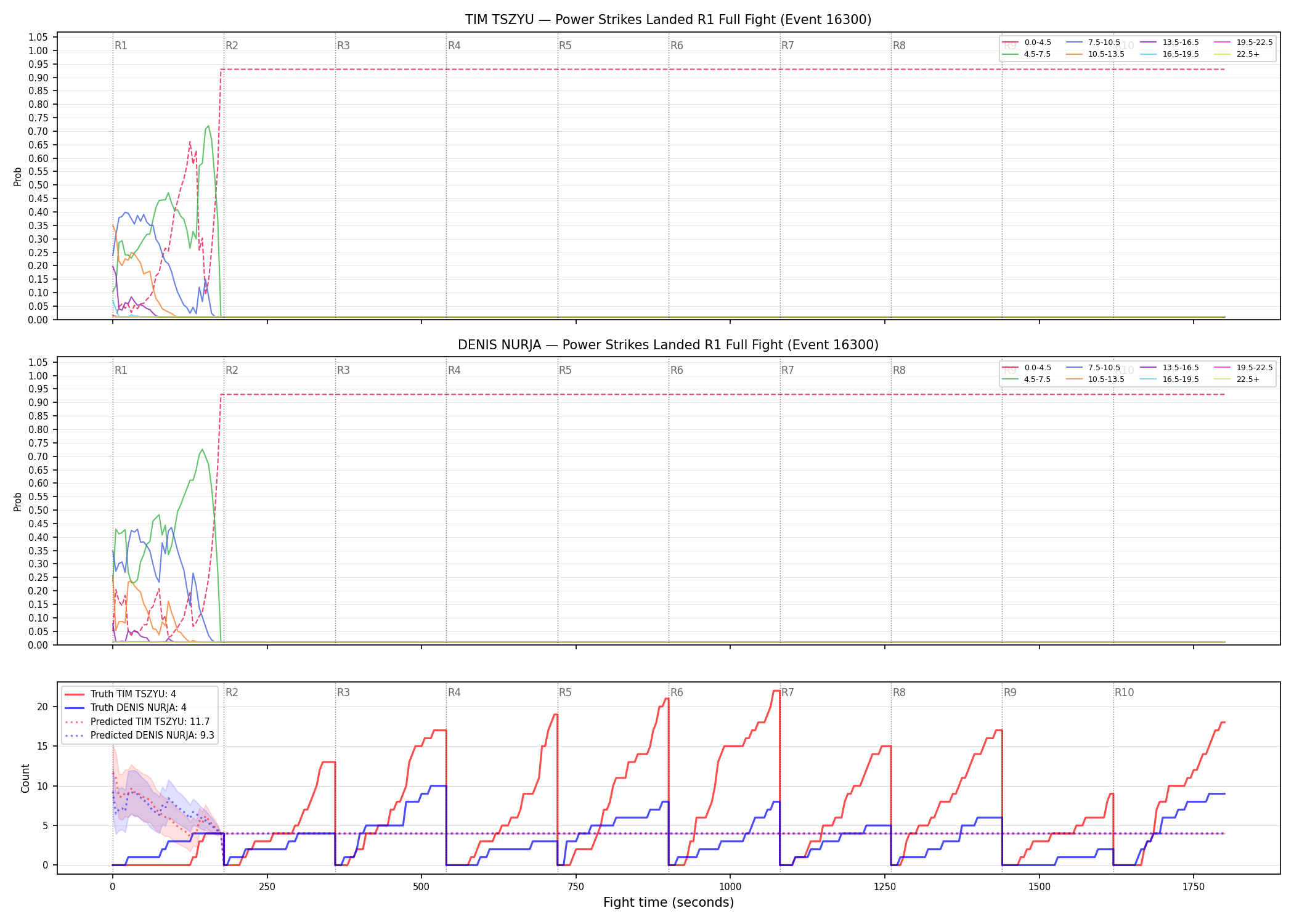
Task: Click the R2 round marker in top chart
Action: coord(232,46)
